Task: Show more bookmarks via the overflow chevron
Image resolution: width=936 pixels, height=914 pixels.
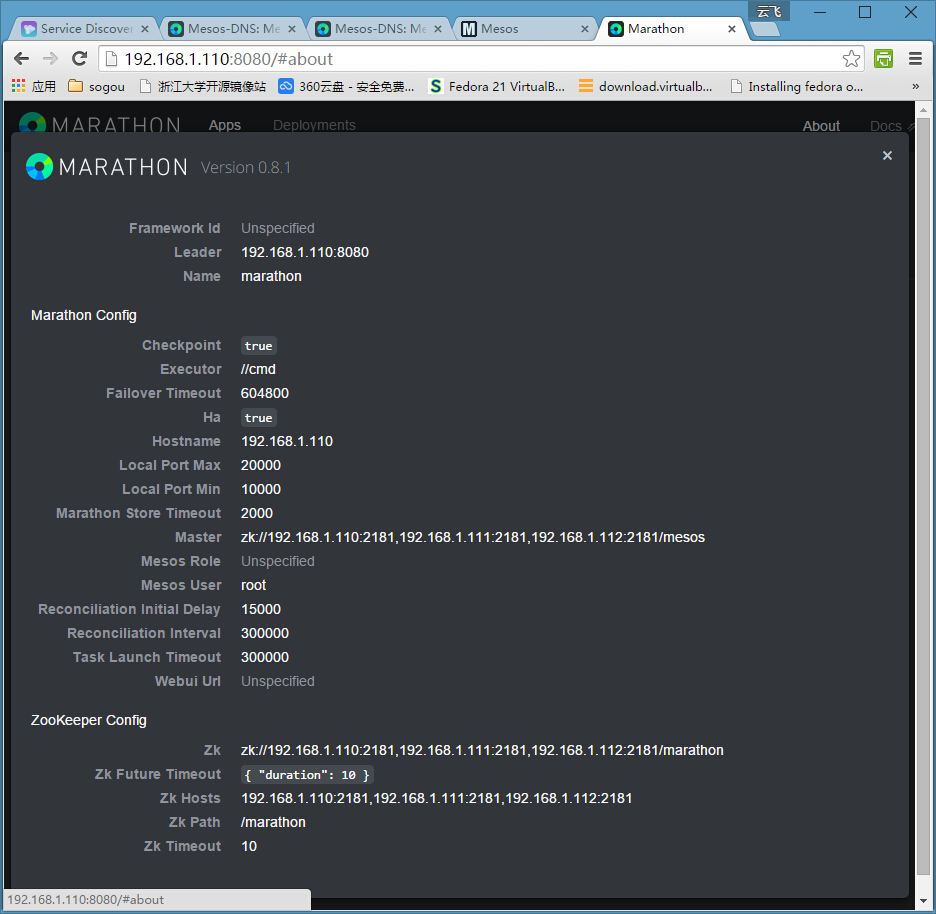Action: point(915,87)
